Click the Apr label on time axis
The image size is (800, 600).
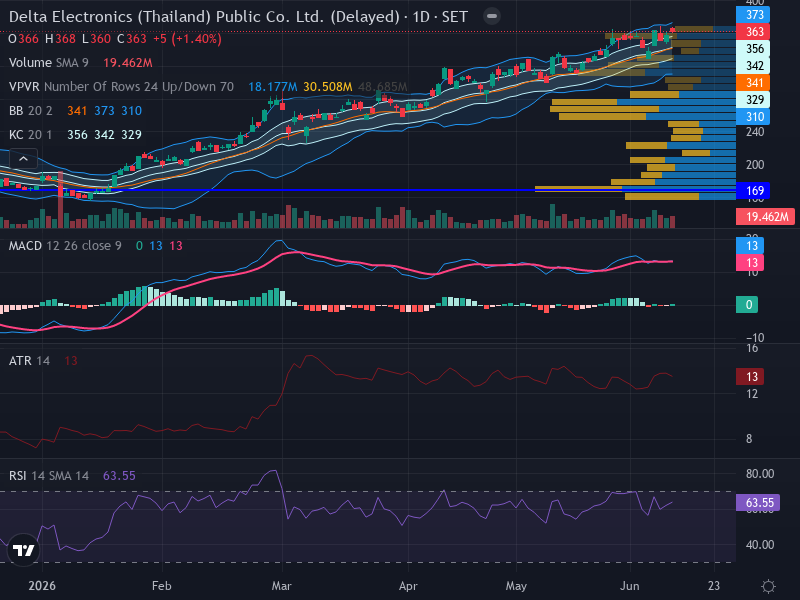click(x=408, y=586)
